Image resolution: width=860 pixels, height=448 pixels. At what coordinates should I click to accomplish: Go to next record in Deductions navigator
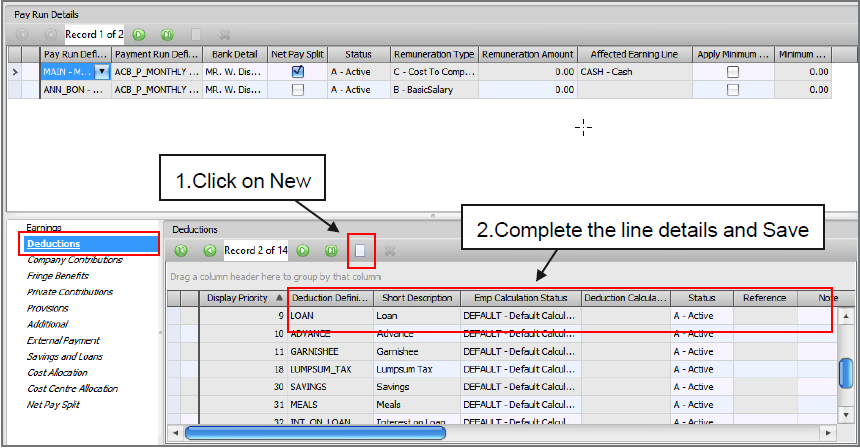point(303,251)
